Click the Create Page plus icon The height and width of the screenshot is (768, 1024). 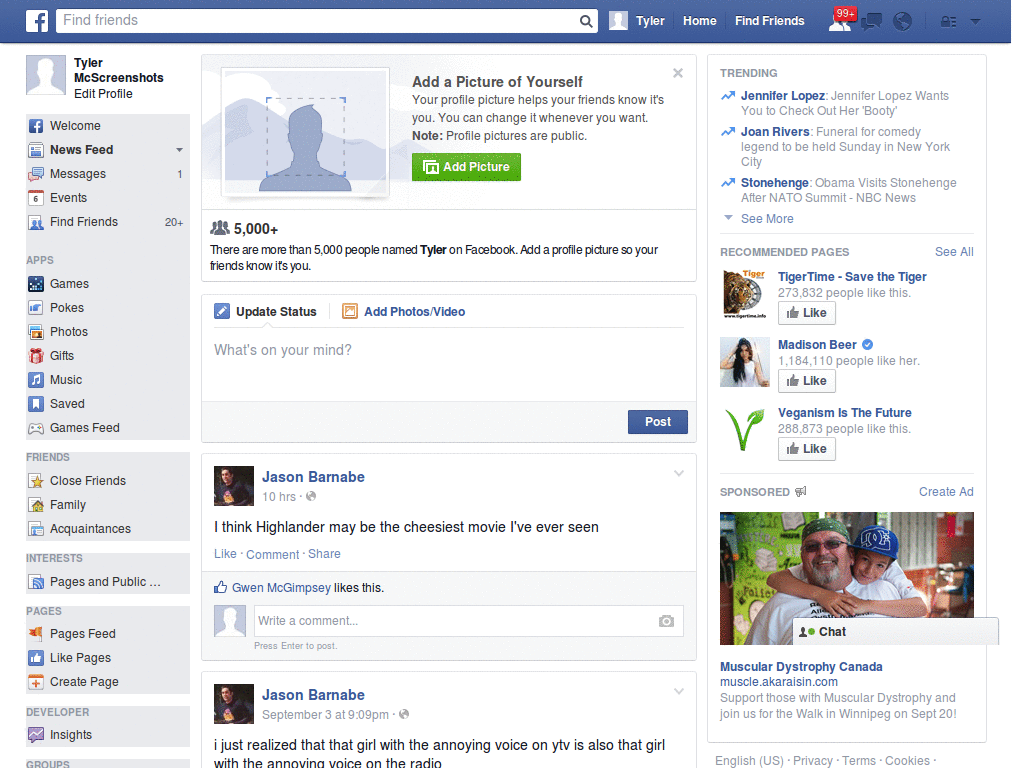[36, 682]
